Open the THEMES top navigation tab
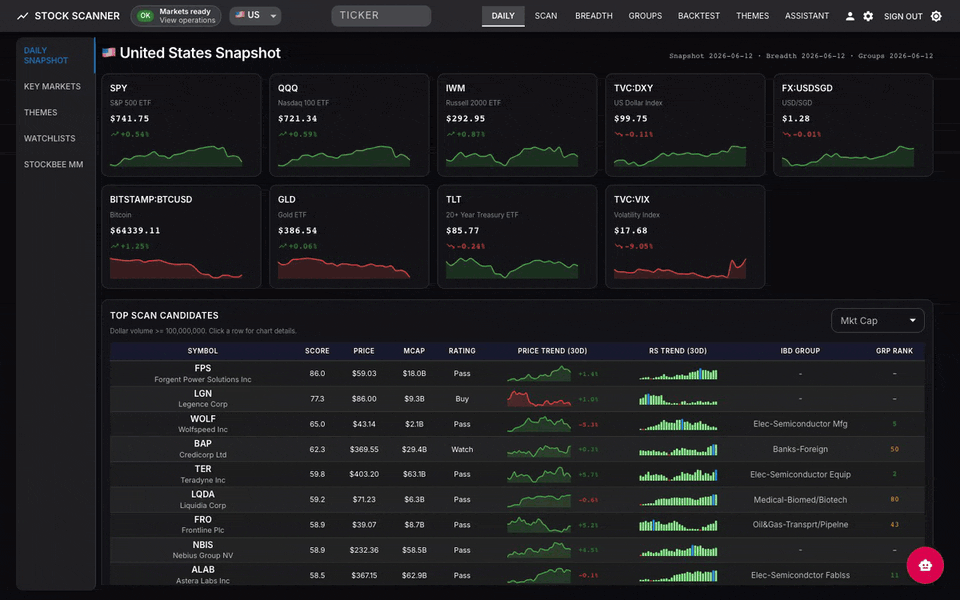This screenshot has height=600, width=960. click(752, 16)
